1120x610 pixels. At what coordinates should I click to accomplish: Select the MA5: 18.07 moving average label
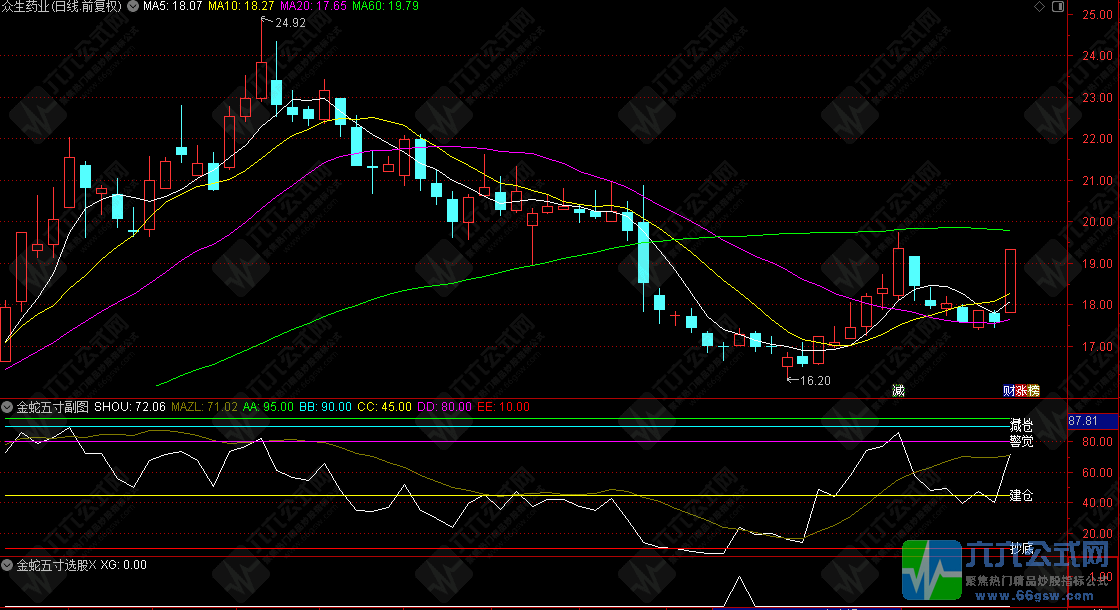(x=173, y=6)
